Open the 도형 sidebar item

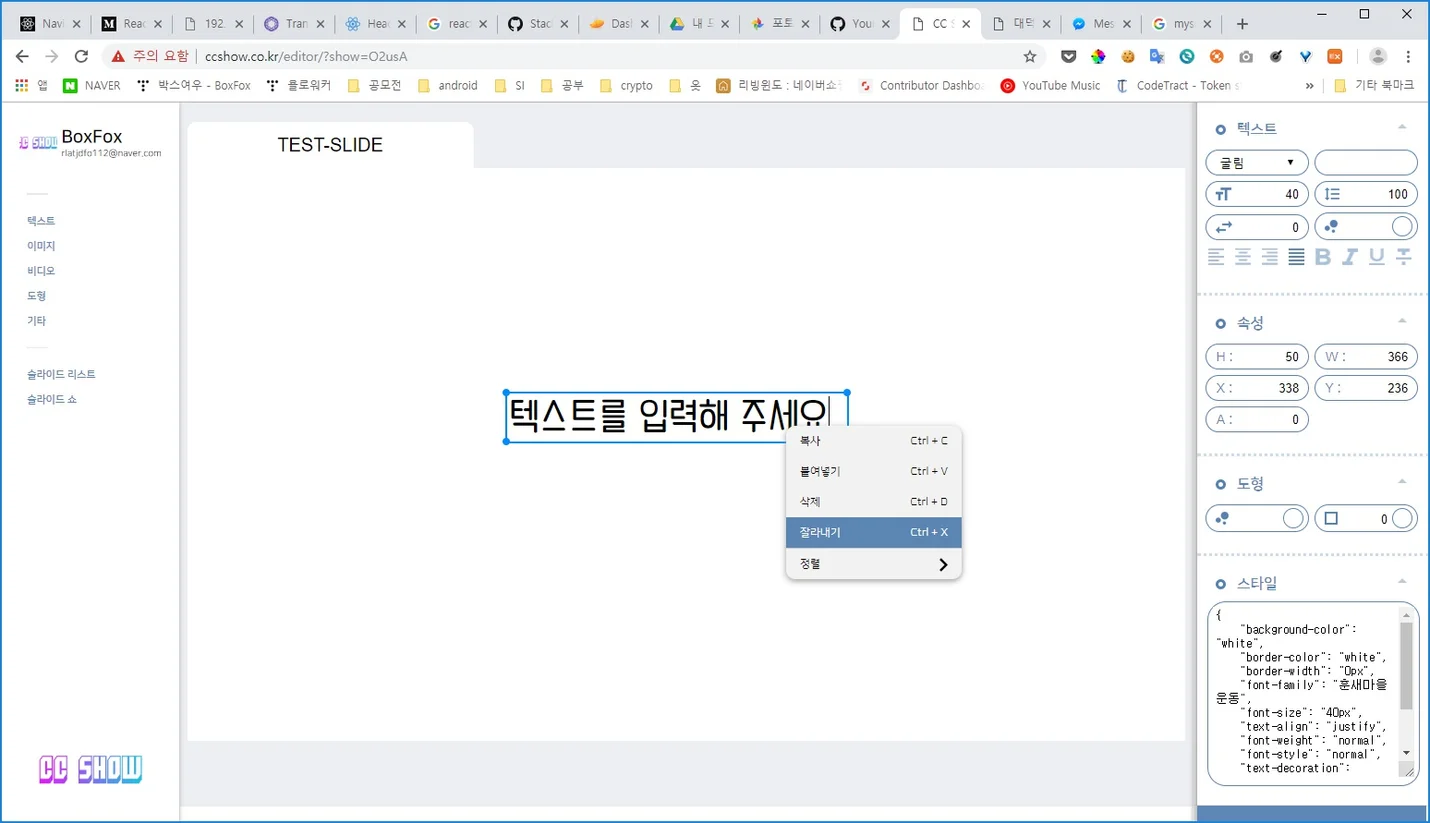(37, 296)
